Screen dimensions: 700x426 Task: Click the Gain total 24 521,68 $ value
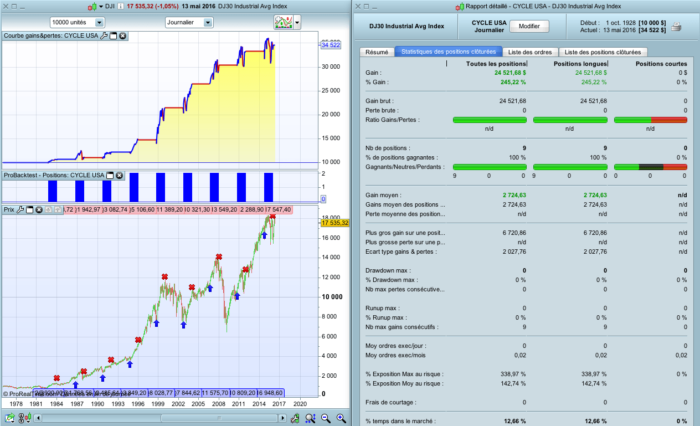click(510, 72)
